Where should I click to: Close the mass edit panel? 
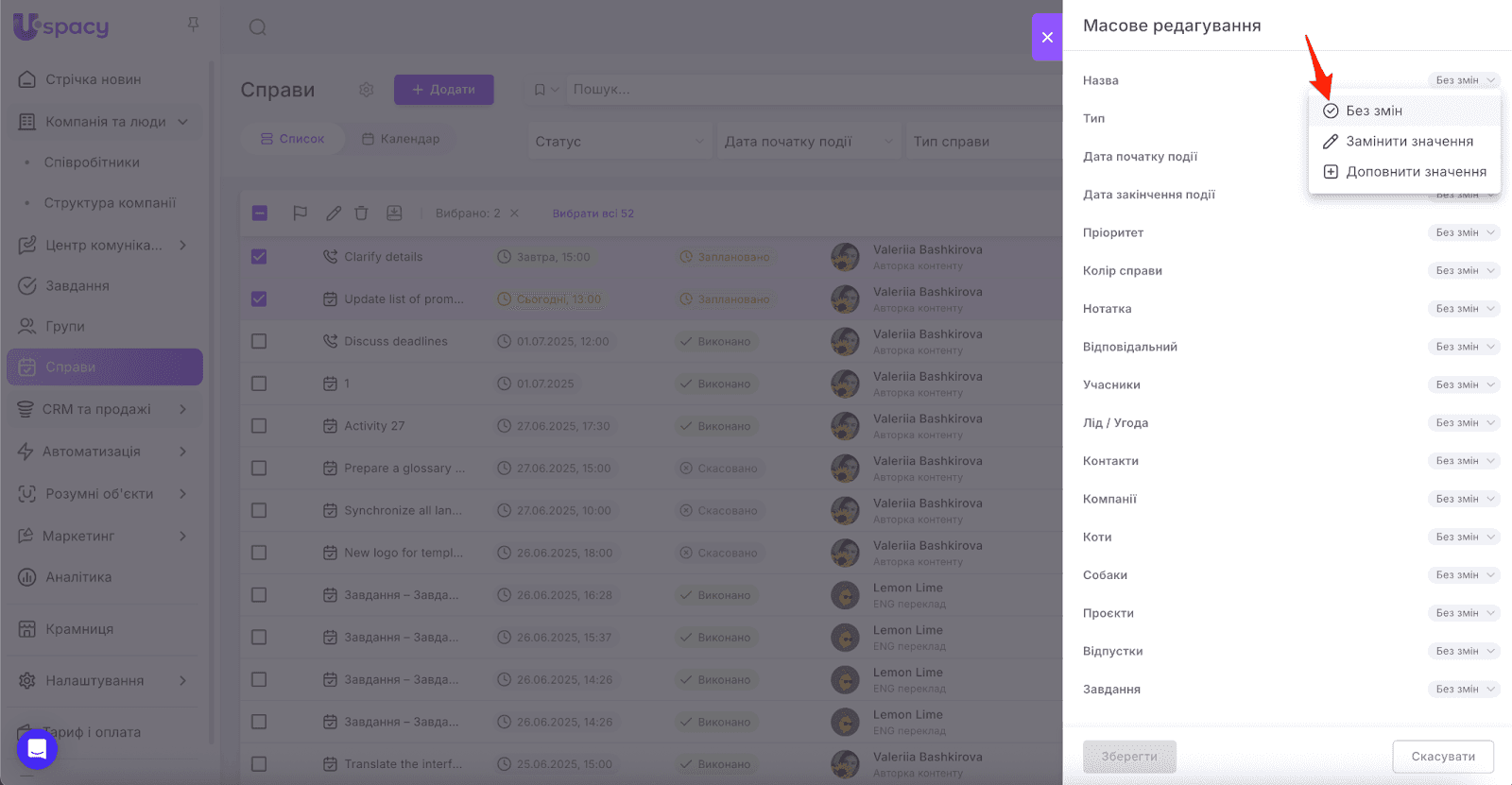click(x=1047, y=37)
